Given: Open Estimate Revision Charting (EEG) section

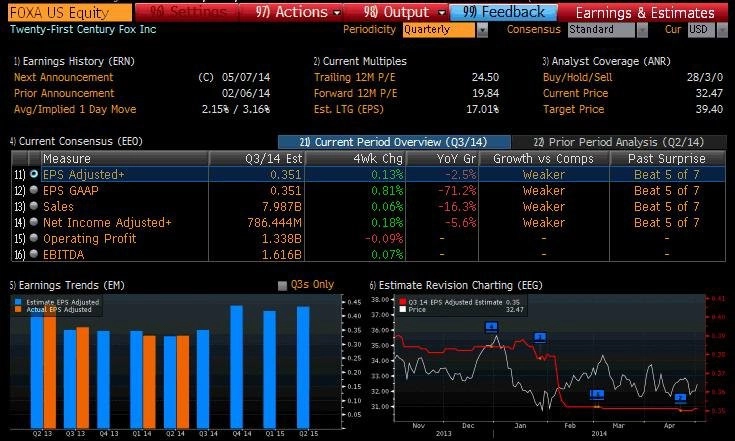Looking at the screenshot, I should coord(456,285).
